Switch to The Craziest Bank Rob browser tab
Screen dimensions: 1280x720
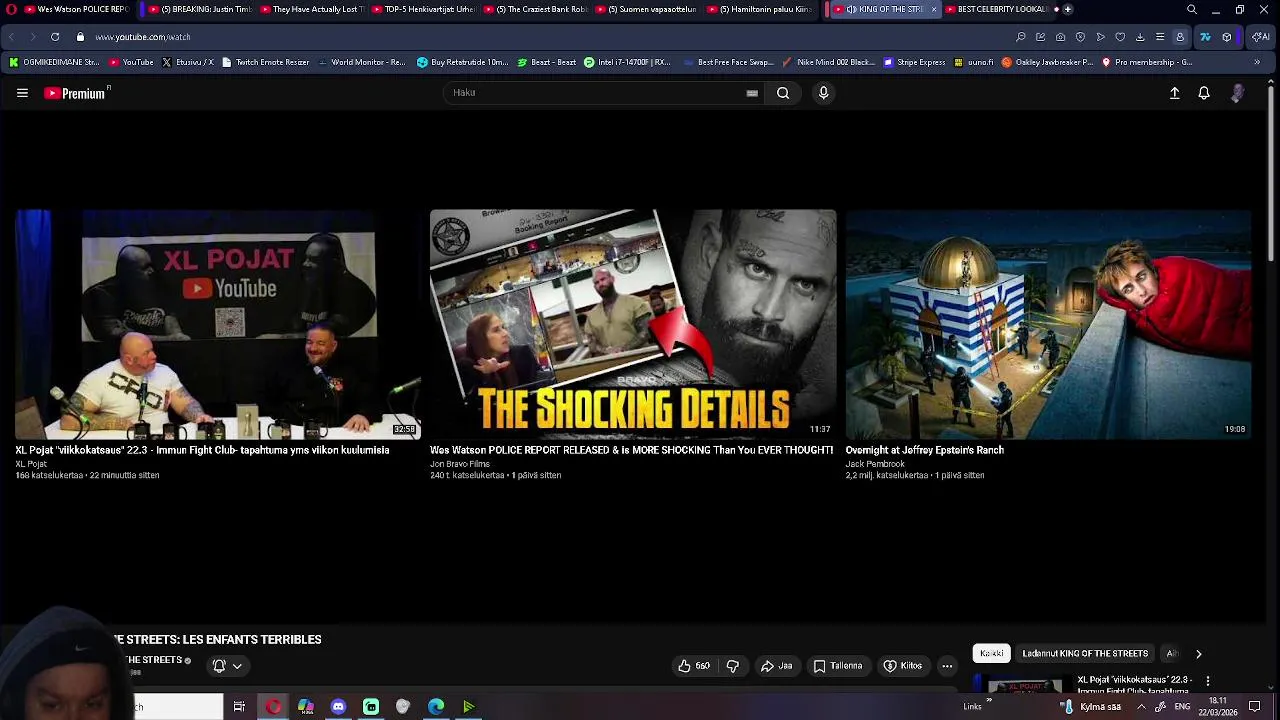coord(534,9)
